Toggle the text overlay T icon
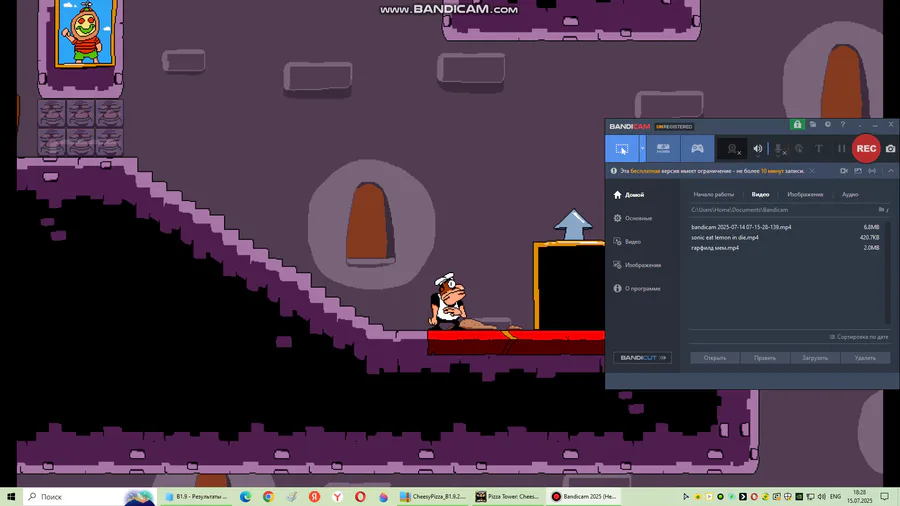This screenshot has height=506, width=900. [819, 149]
